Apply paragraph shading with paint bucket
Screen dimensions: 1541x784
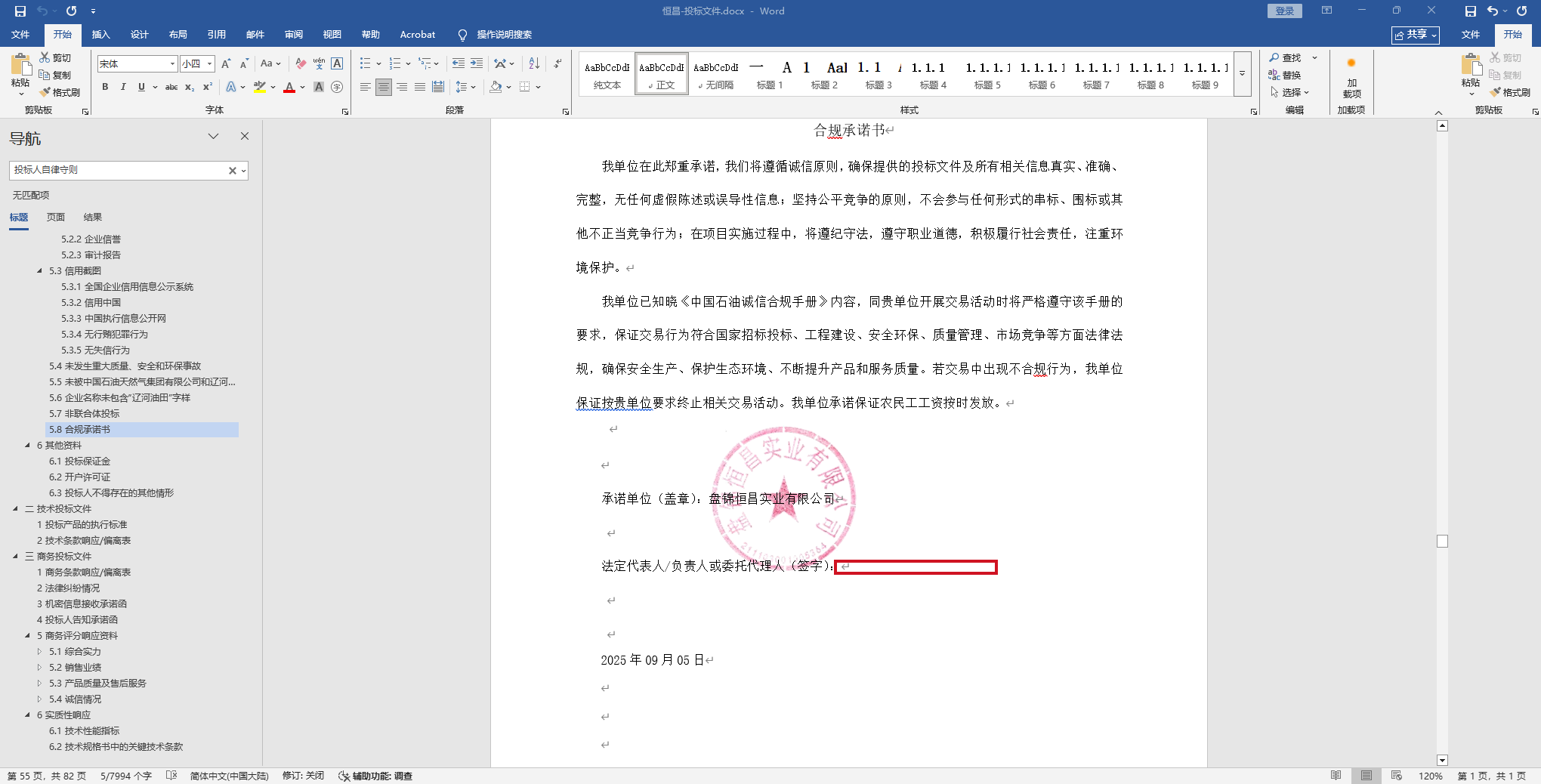[x=496, y=87]
